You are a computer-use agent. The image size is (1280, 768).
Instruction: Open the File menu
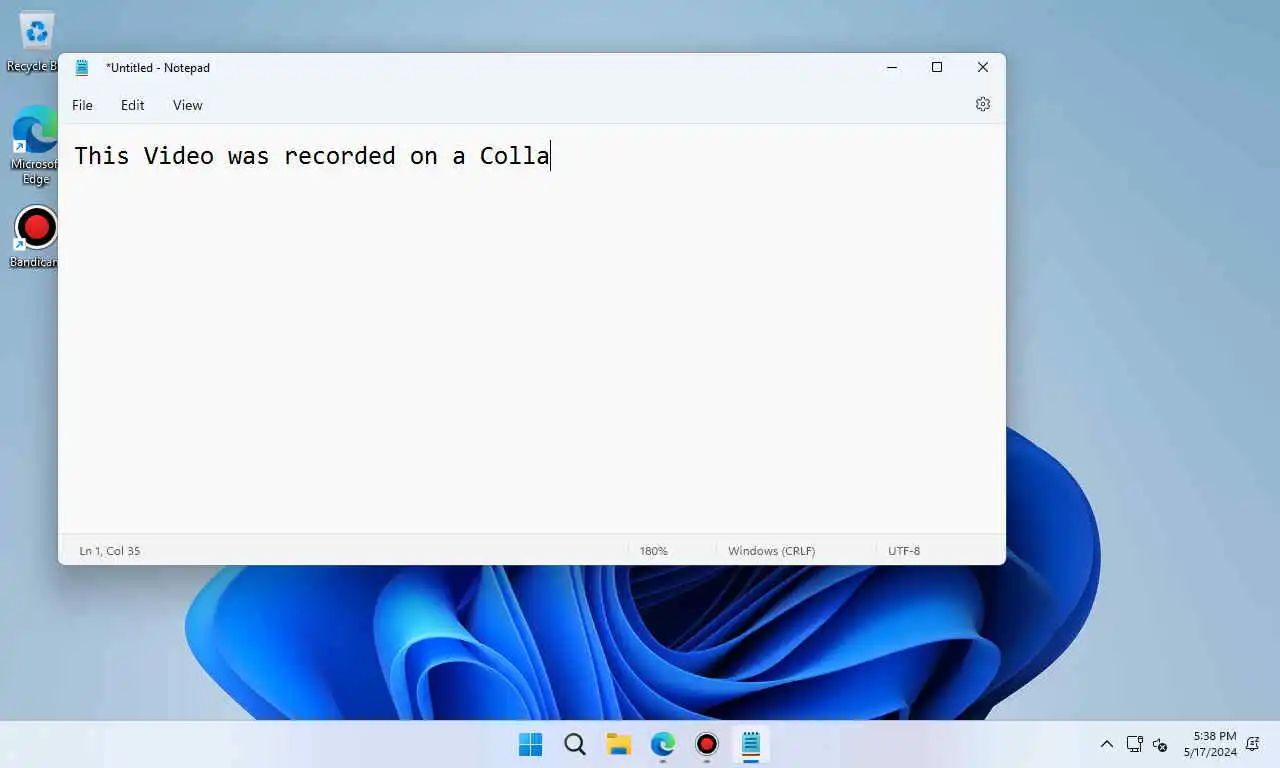(82, 105)
